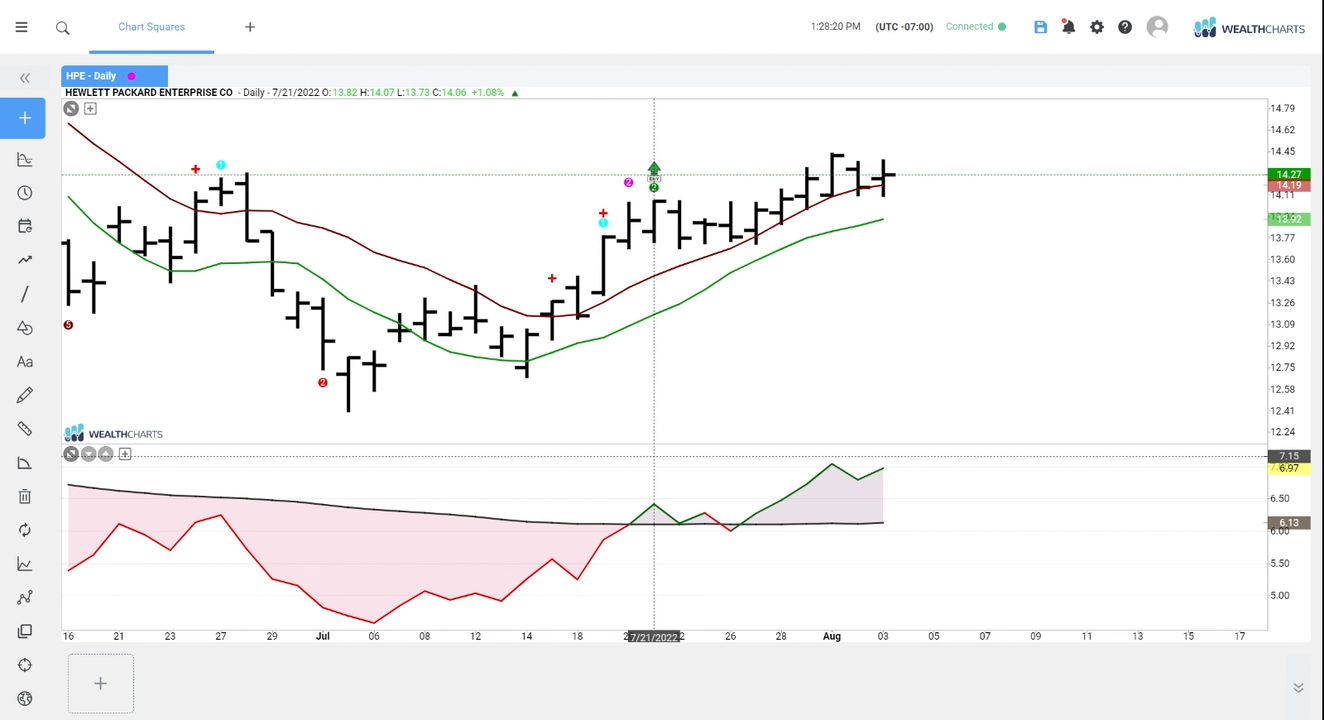The image size is (1324, 720).
Task: Select the Aa text annotation tool
Action: (x=25, y=362)
